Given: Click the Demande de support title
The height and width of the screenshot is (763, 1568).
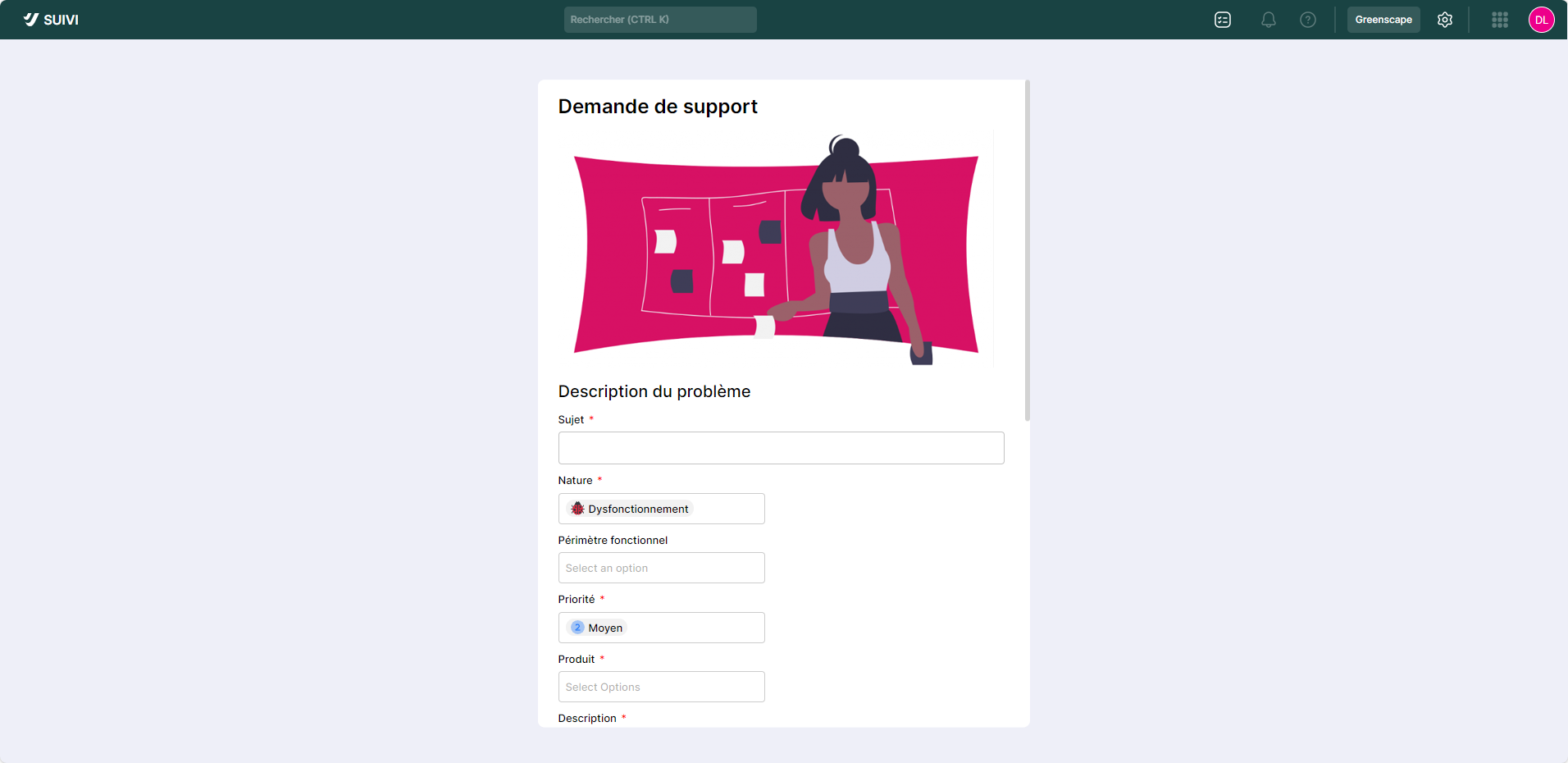Looking at the screenshot, I should point(658,107).
